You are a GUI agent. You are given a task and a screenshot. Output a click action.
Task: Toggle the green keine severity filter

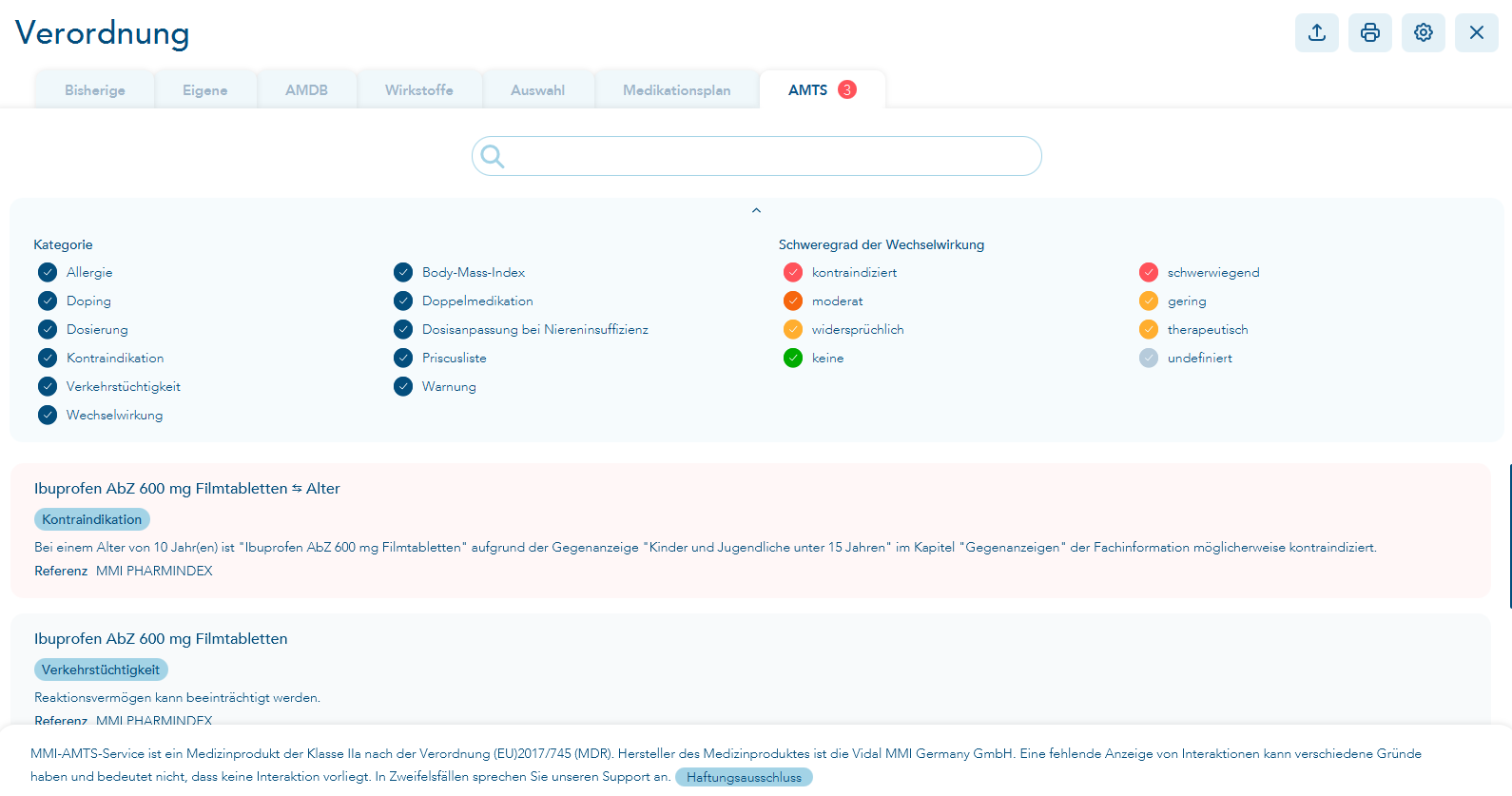coord(793,358)
